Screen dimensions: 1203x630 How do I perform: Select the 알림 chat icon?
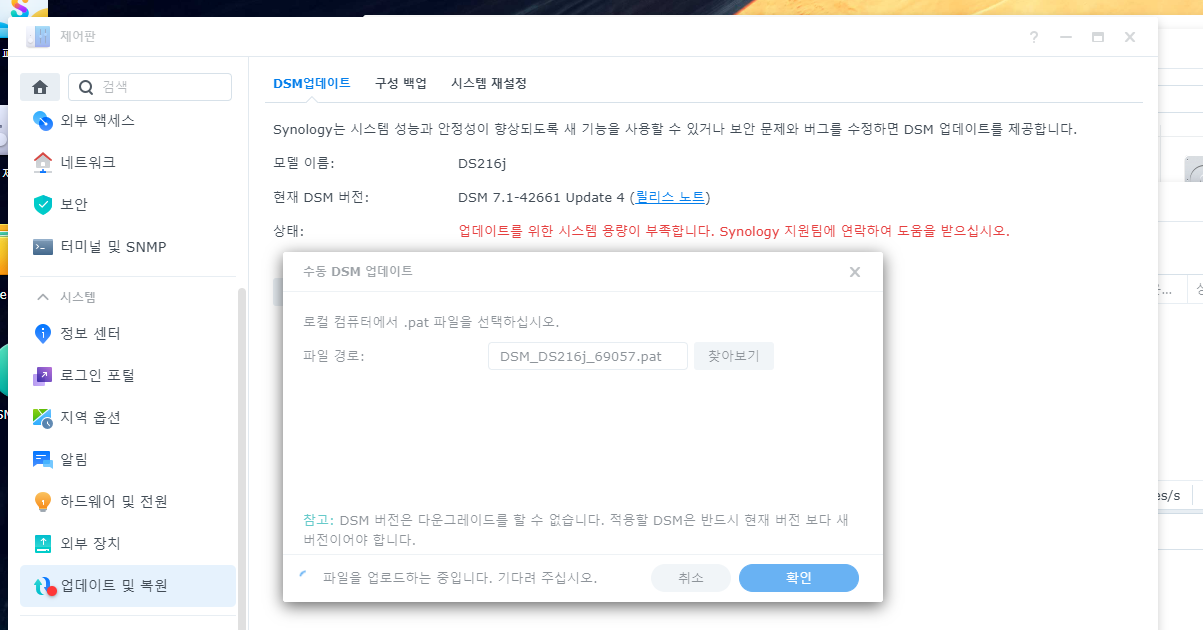[43, 459]
